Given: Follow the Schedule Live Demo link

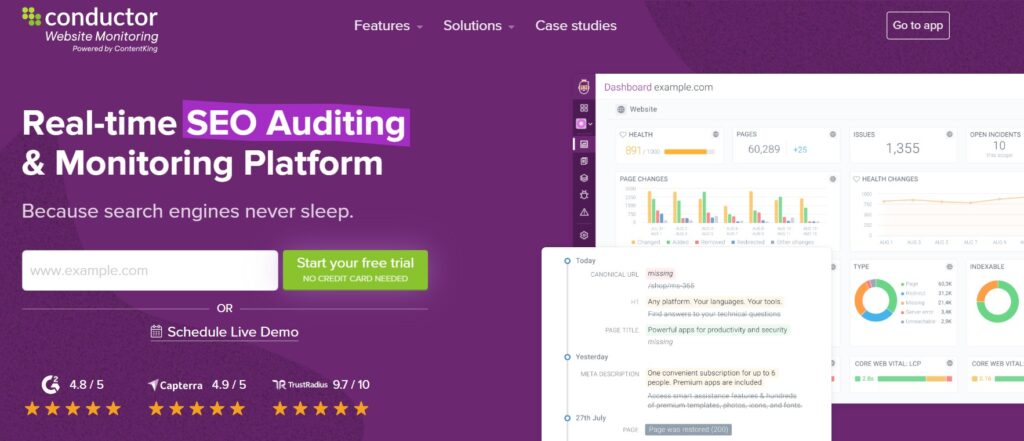Looking at the screenshot, I should coord(224,332).
